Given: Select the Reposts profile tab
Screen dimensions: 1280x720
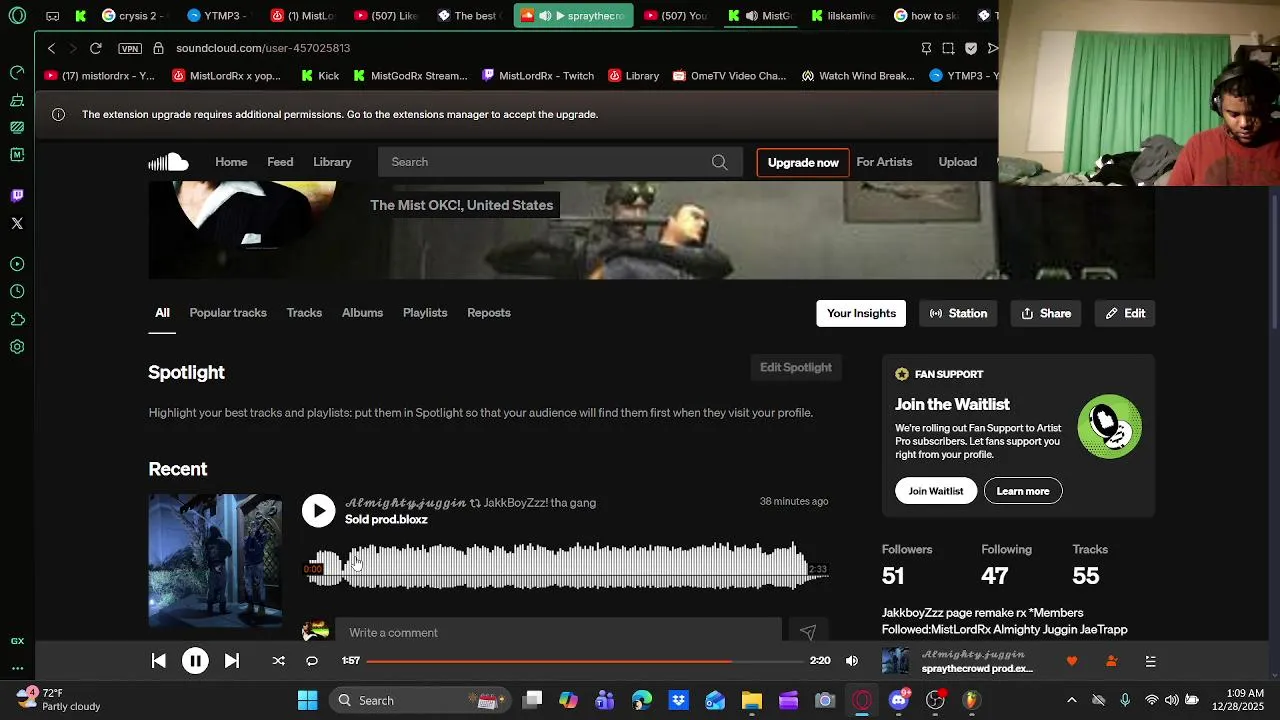Looking at the screenshot, I should 489,313.
